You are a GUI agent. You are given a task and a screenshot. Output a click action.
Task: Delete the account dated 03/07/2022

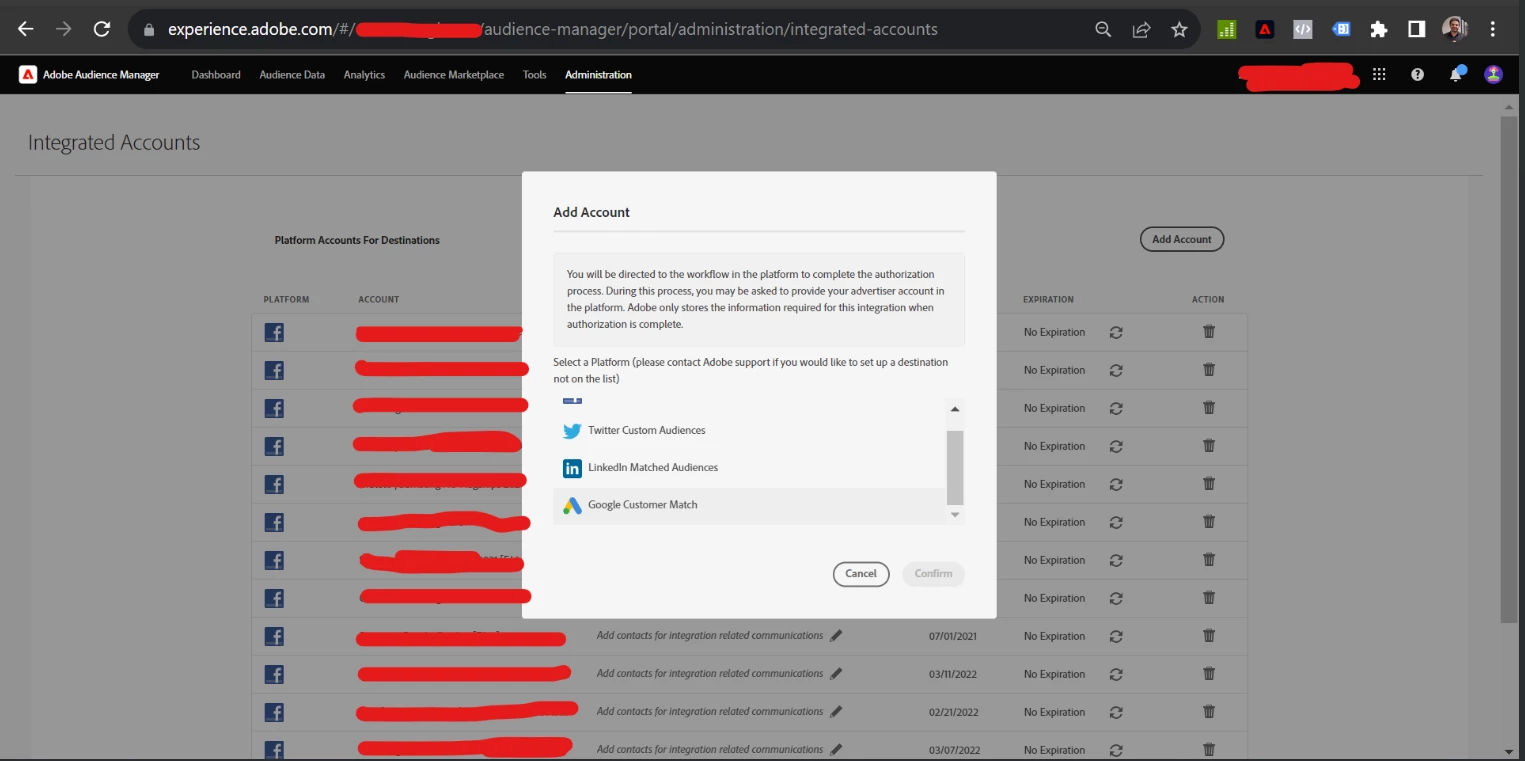tap(1209, 749)
